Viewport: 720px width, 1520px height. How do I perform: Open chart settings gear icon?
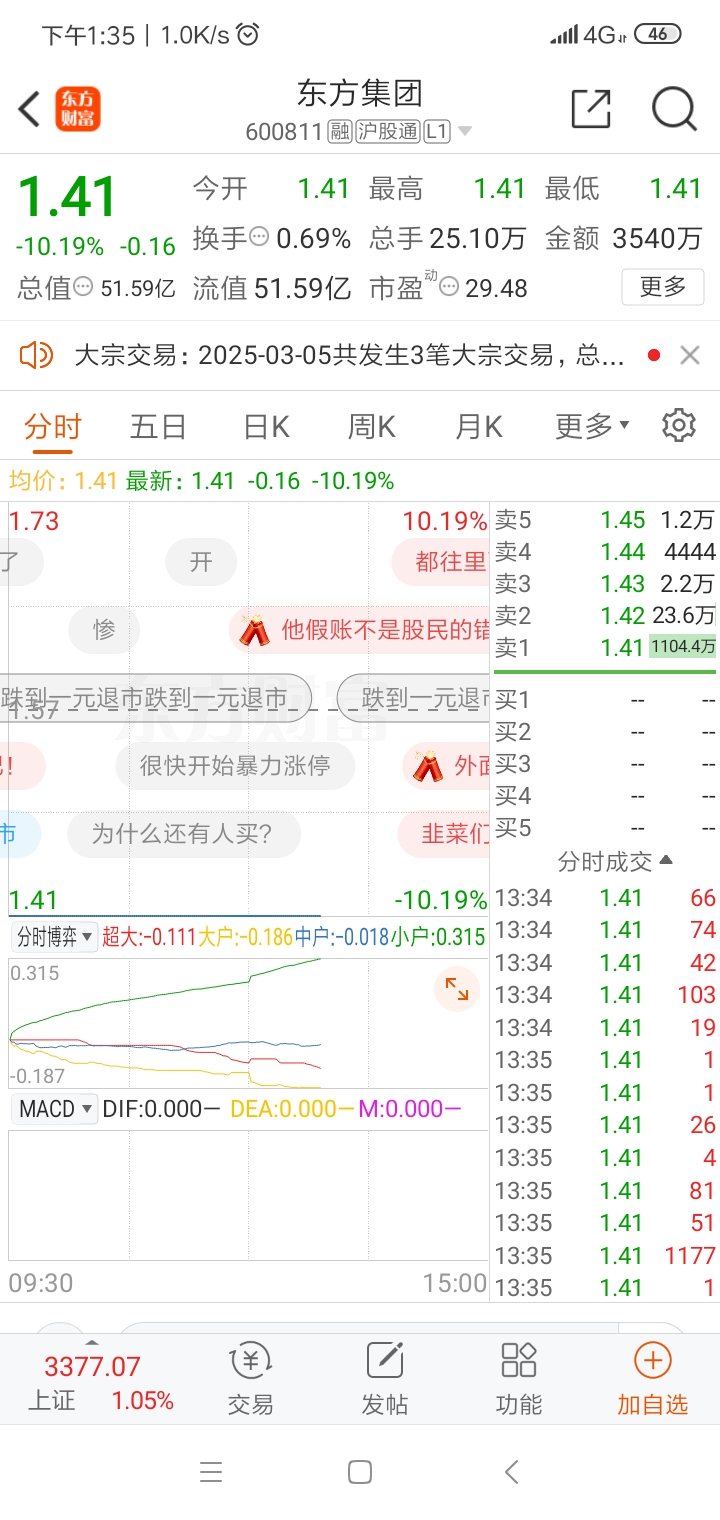coord(679,425)
